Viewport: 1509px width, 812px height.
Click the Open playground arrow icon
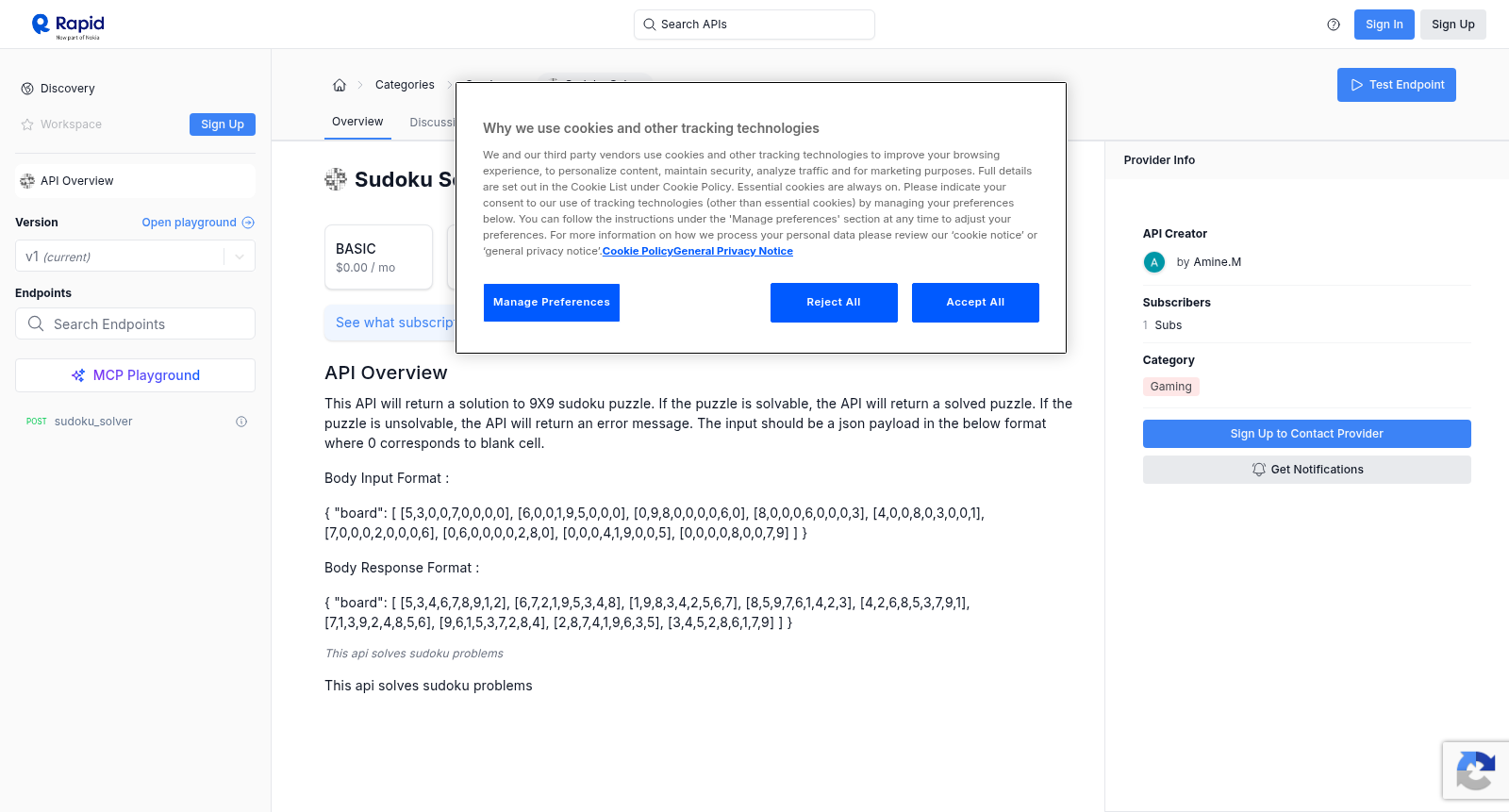coord(248,223)
